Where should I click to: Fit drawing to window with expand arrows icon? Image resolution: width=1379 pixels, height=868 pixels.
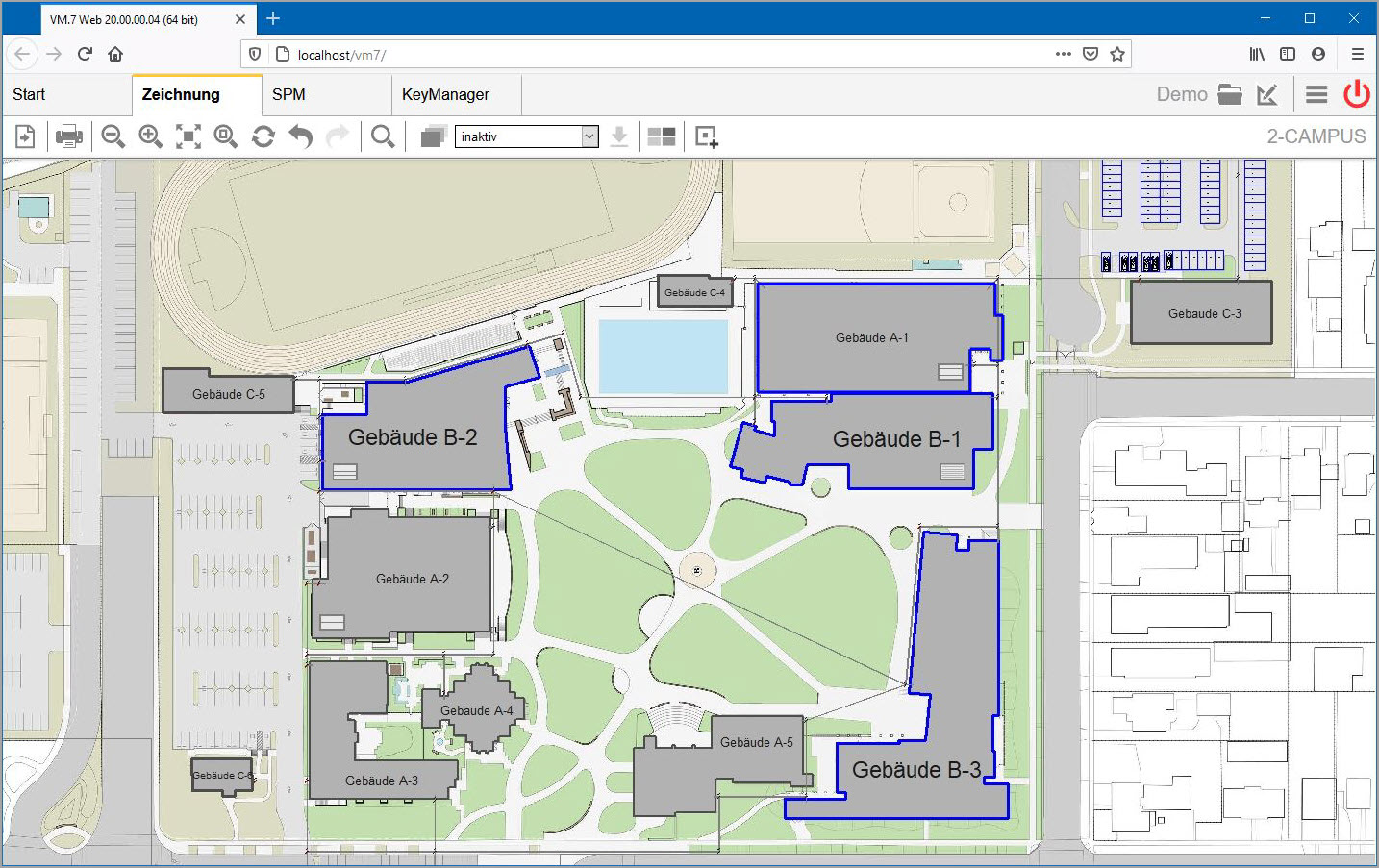(188, 136)
